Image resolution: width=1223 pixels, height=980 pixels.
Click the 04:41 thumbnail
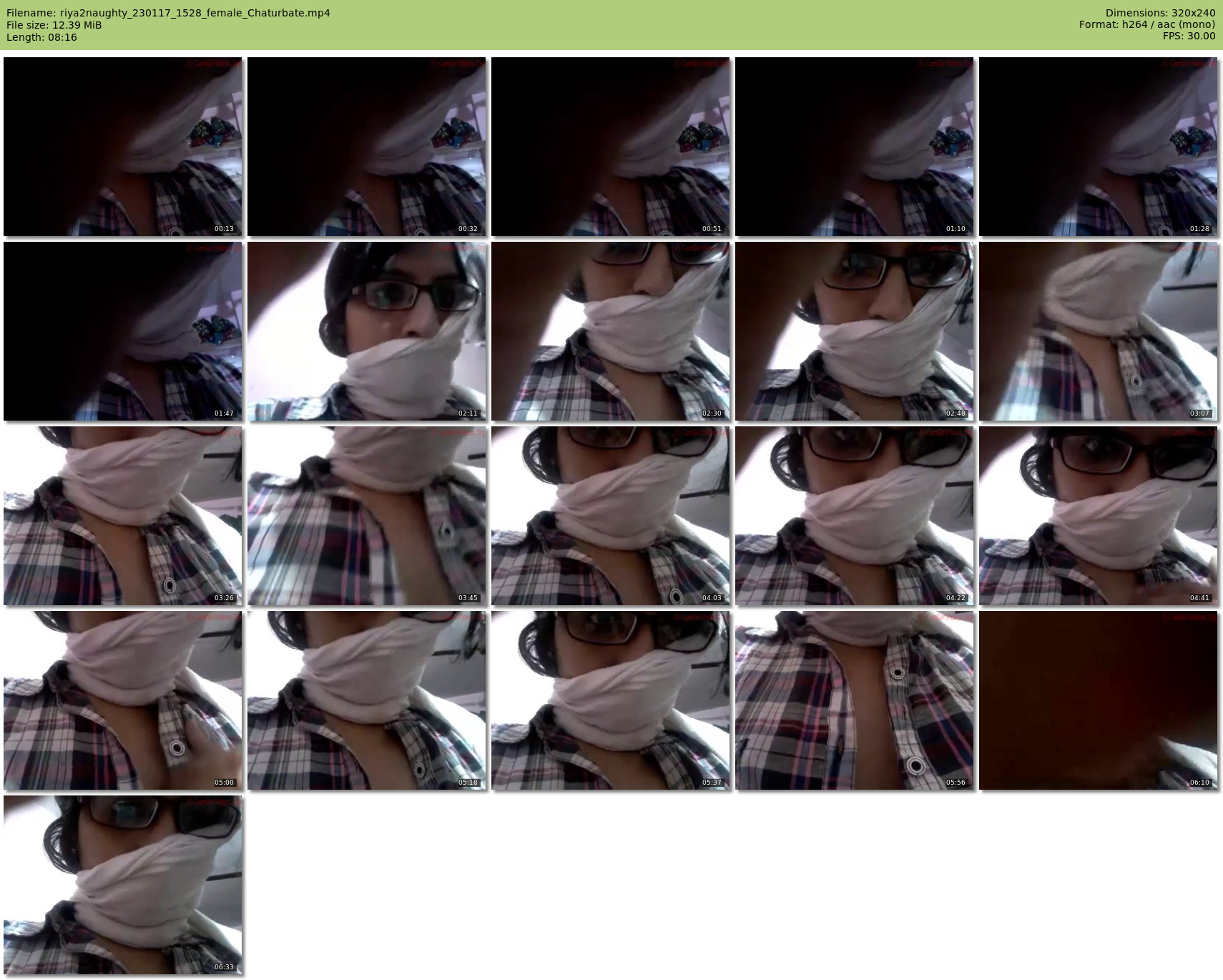coord(1098,516)
